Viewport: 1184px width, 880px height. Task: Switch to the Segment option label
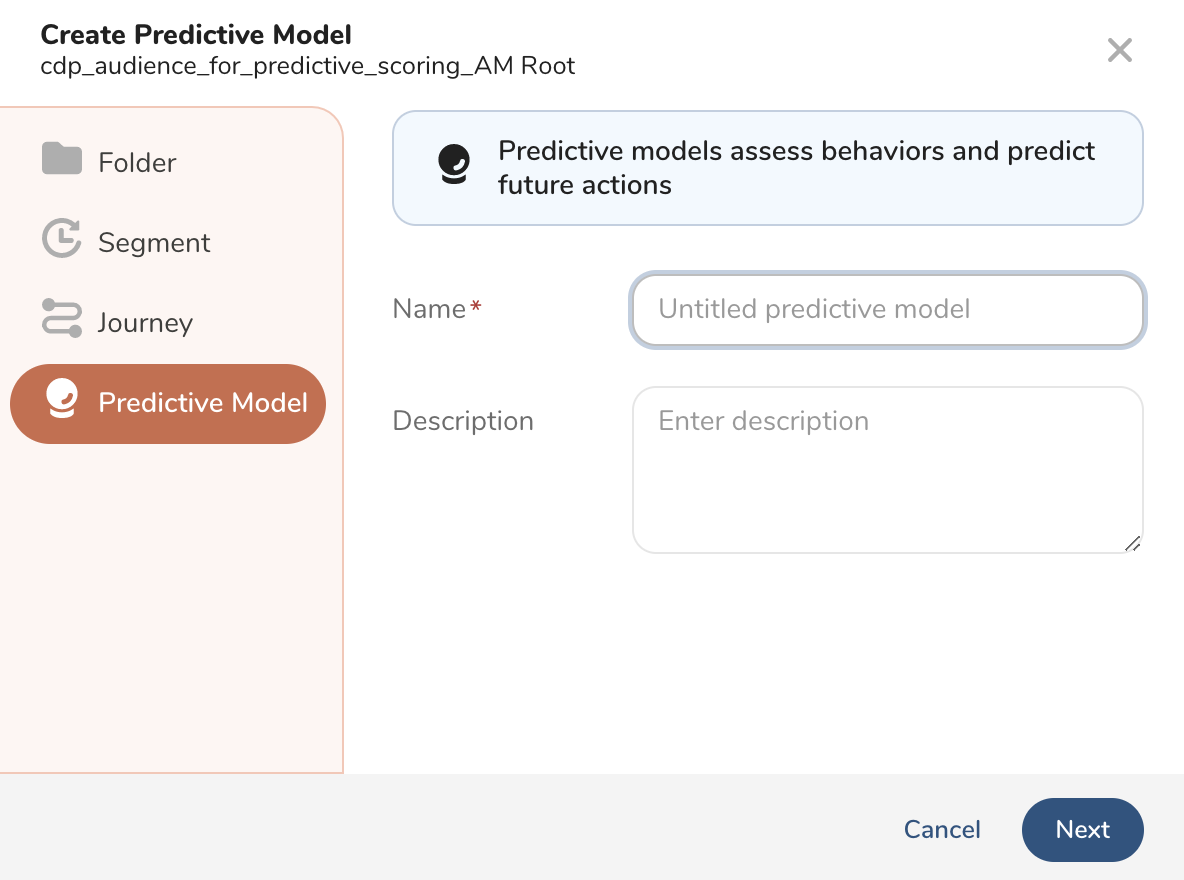(x=154, y=243)
